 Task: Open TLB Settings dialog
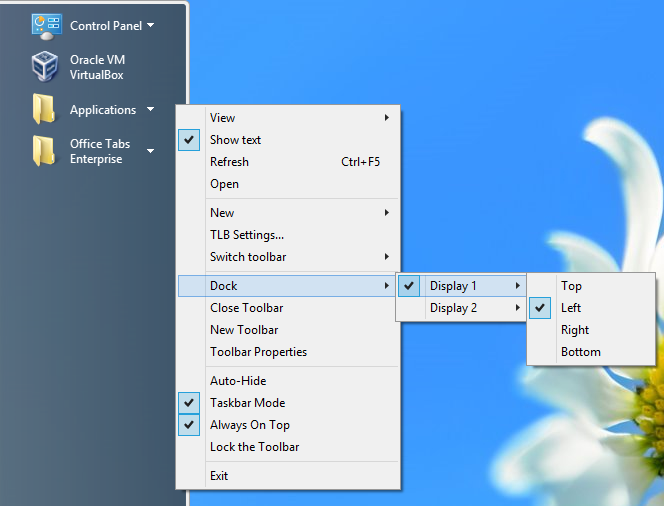click(x=288, y=235)
